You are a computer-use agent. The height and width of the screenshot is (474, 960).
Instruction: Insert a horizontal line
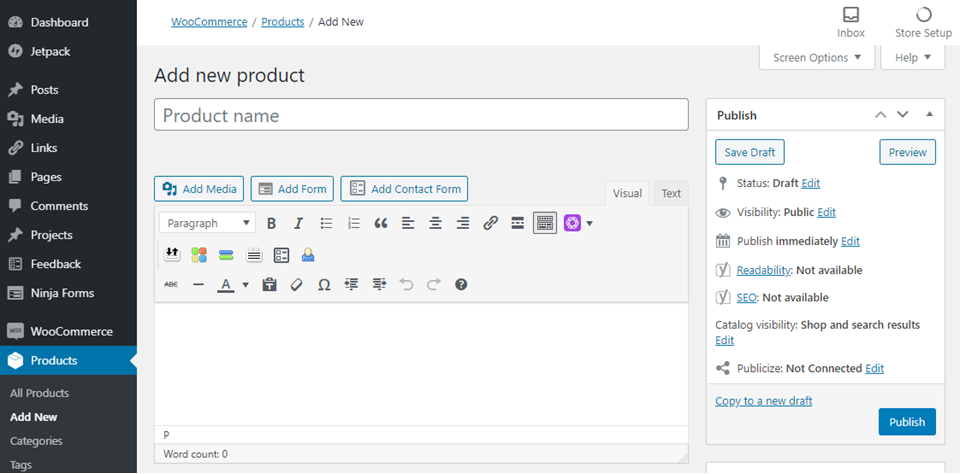(198, 285)
